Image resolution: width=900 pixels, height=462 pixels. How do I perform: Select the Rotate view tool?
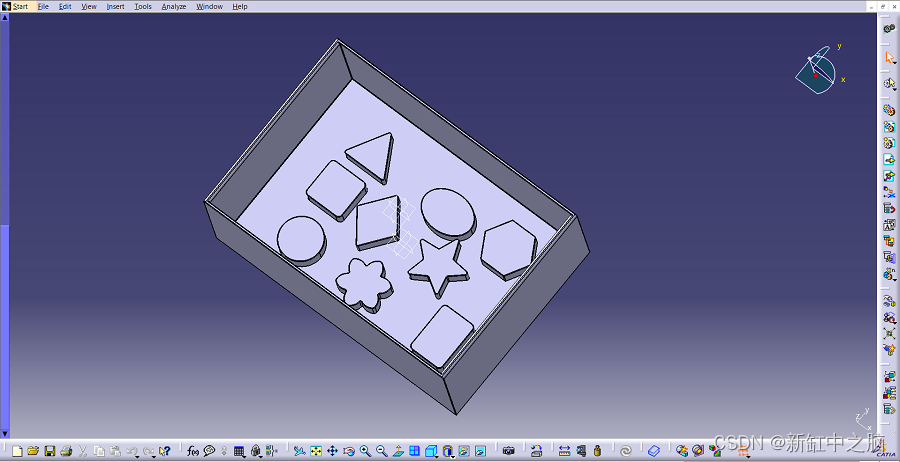348,451
